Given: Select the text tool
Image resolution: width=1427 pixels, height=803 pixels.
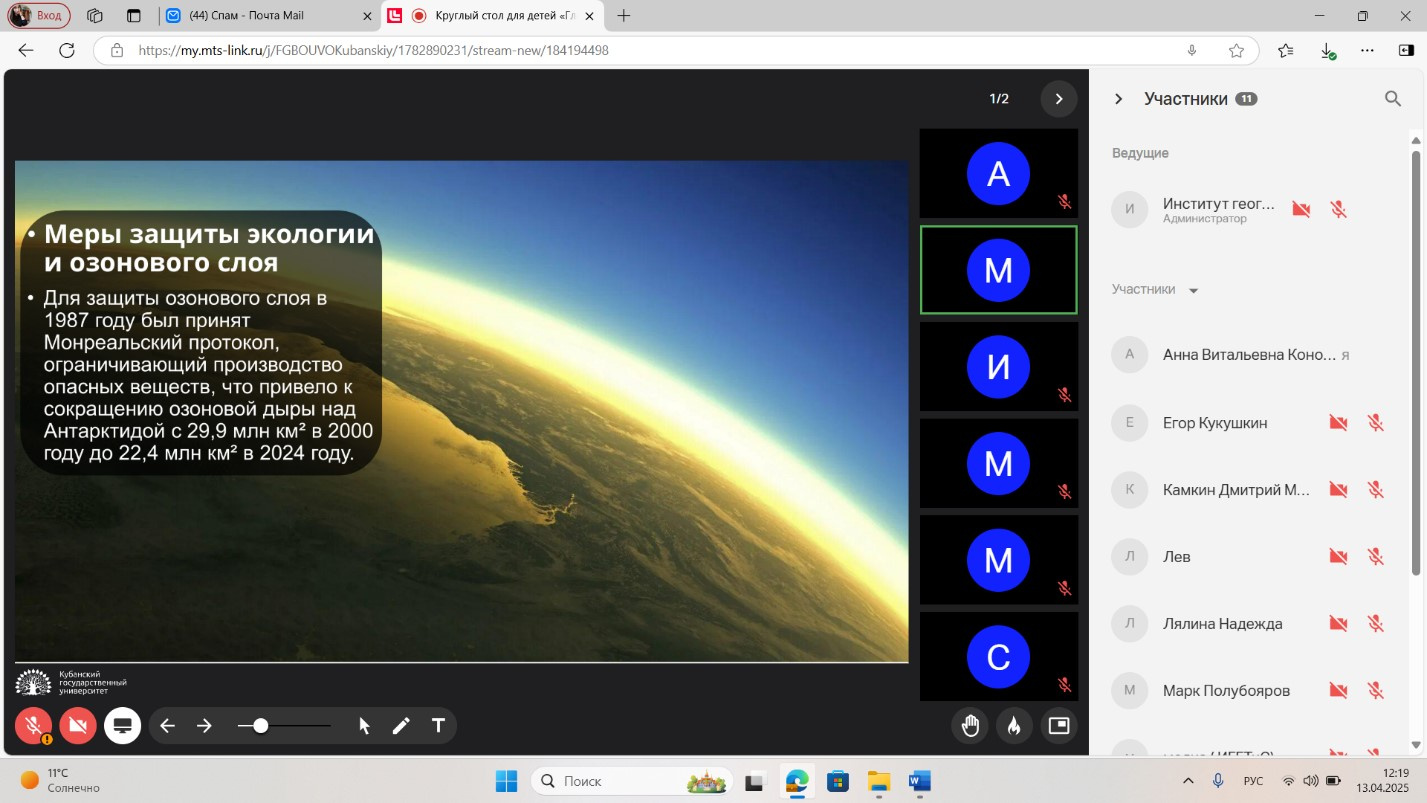Looking at the screenshot, I should tap(438, 726).
